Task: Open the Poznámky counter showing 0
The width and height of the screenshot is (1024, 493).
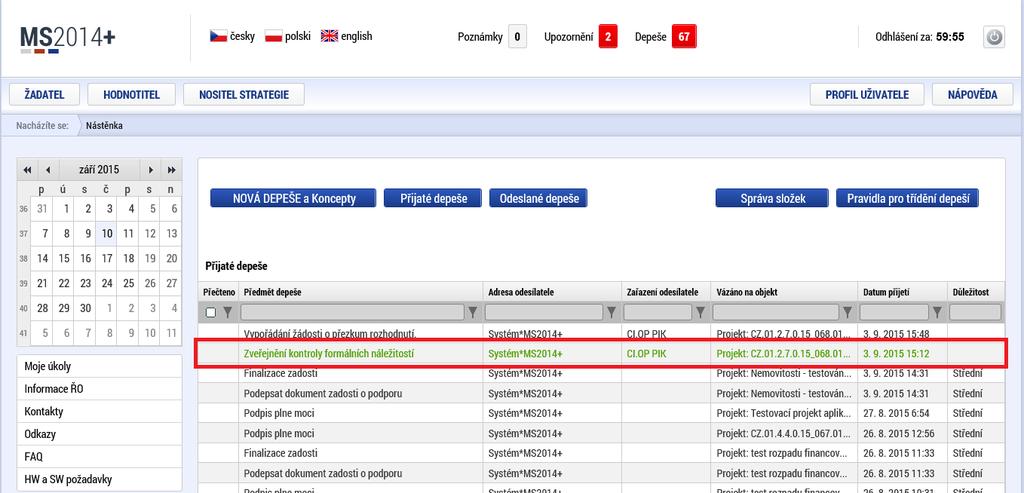Action: click(517, 37)
